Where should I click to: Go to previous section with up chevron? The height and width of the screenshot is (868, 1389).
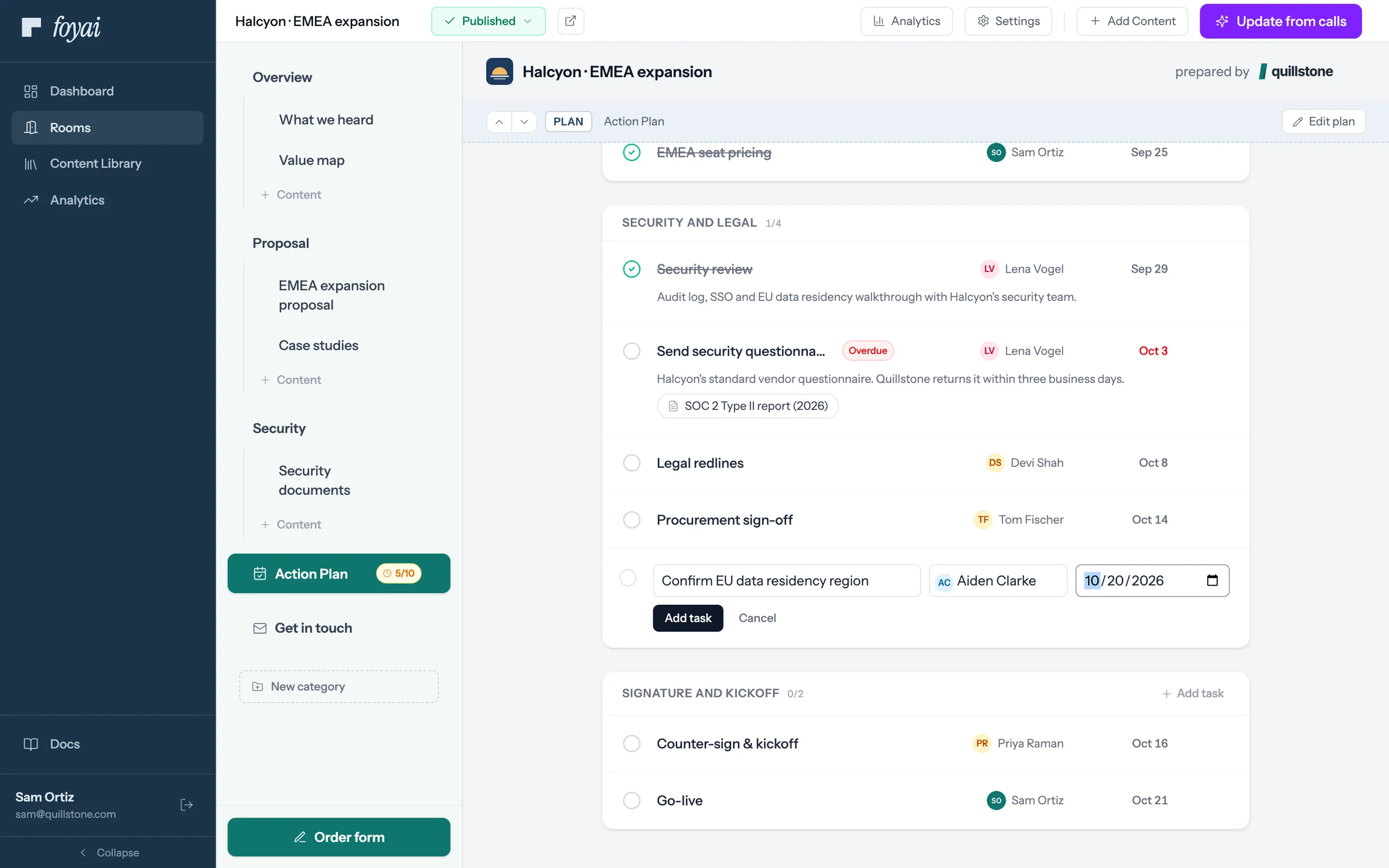pyautogui.click(x=499, y=122)
